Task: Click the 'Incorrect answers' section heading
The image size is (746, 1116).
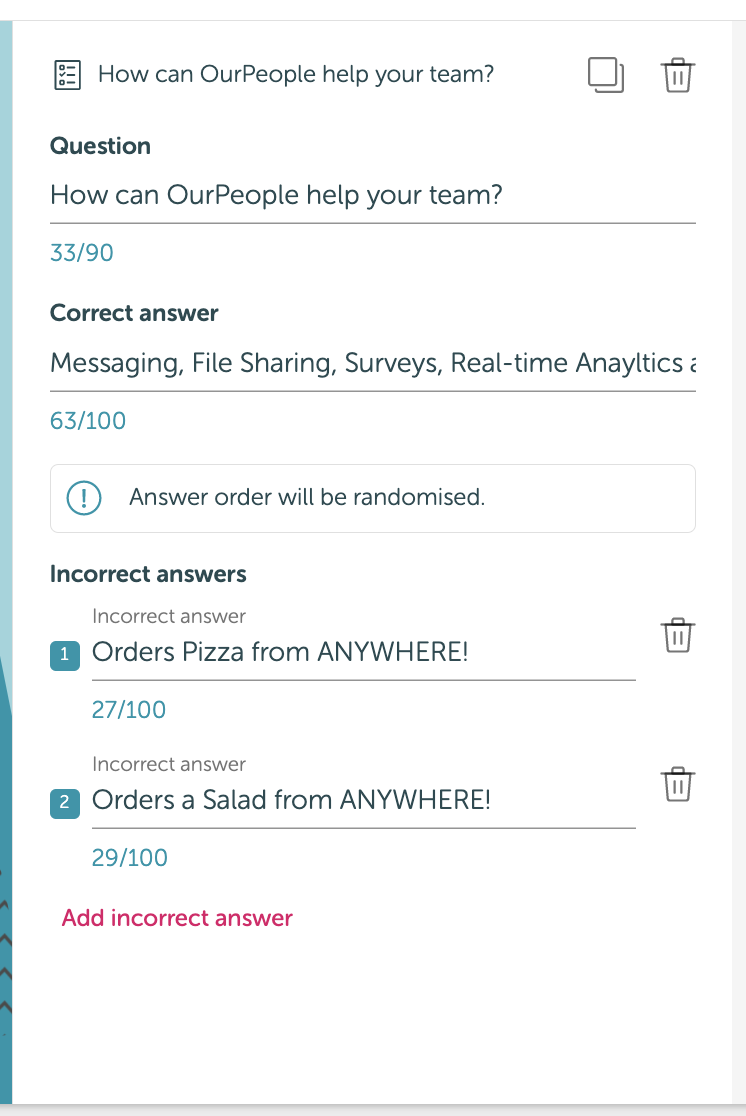Action: coord(148,574)
